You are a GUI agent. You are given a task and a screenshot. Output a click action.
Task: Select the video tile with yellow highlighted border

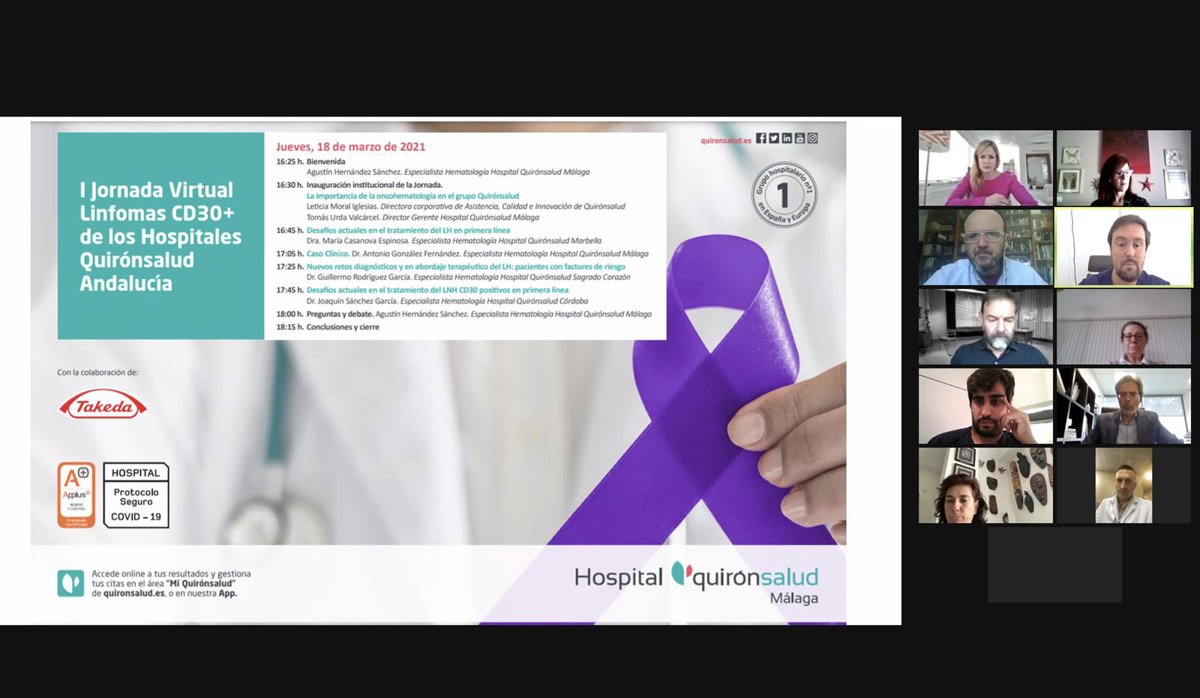1123,247
